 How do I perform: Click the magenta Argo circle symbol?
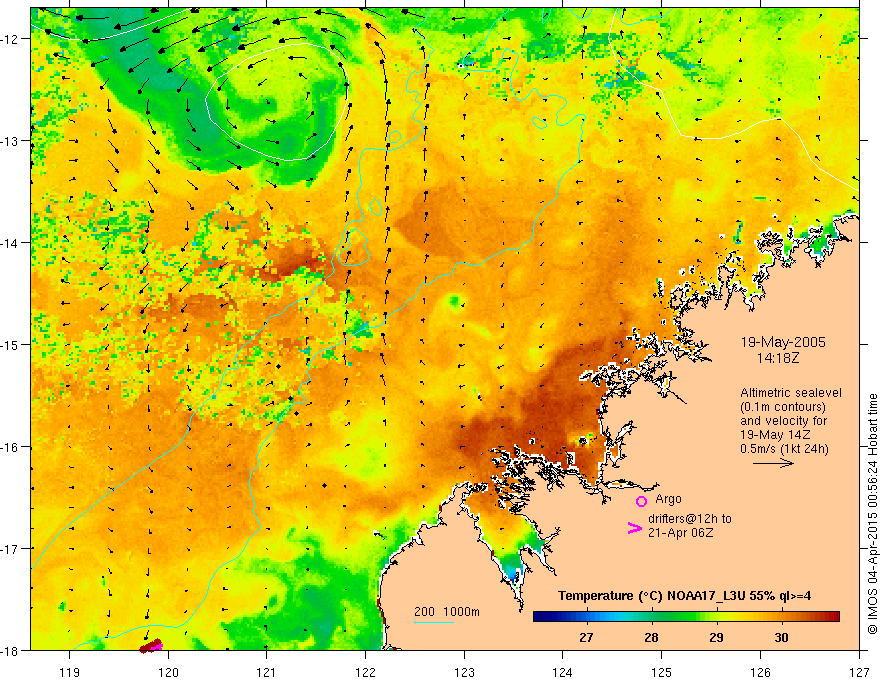click(641, 501)
